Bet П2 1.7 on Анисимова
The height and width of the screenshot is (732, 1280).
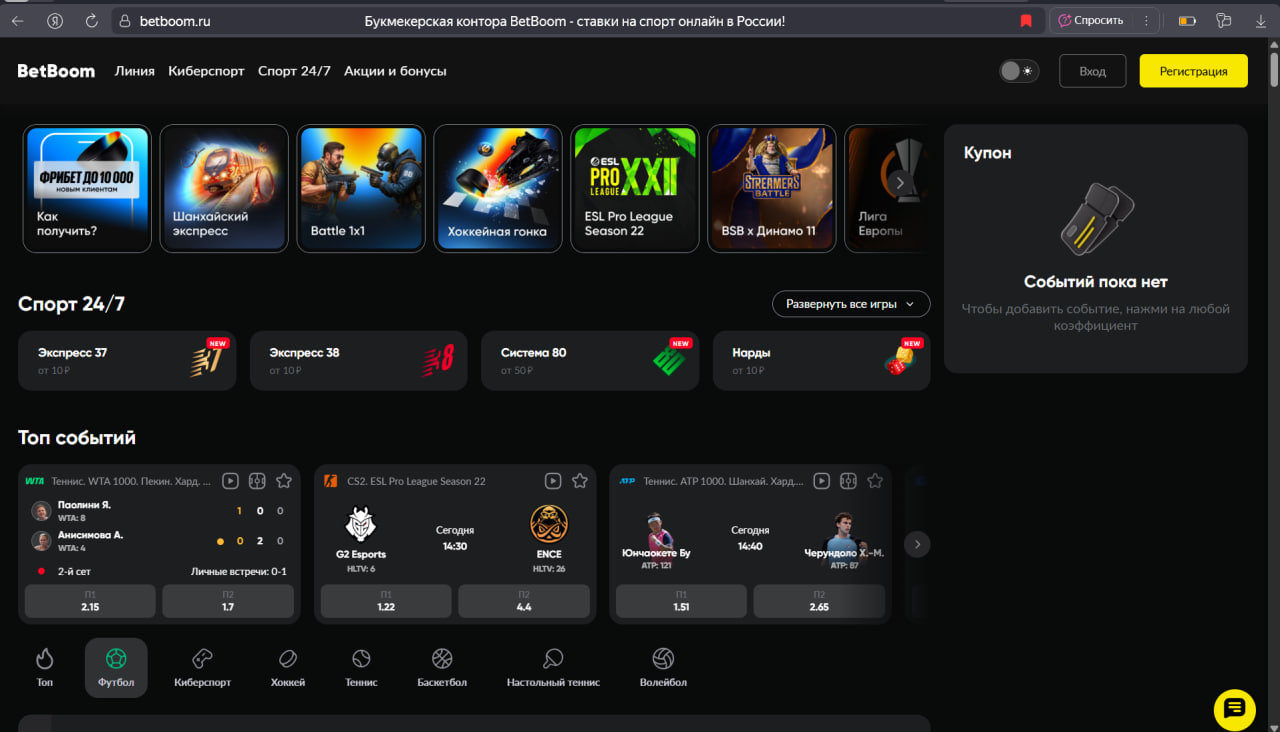click(x=228, y=601)
